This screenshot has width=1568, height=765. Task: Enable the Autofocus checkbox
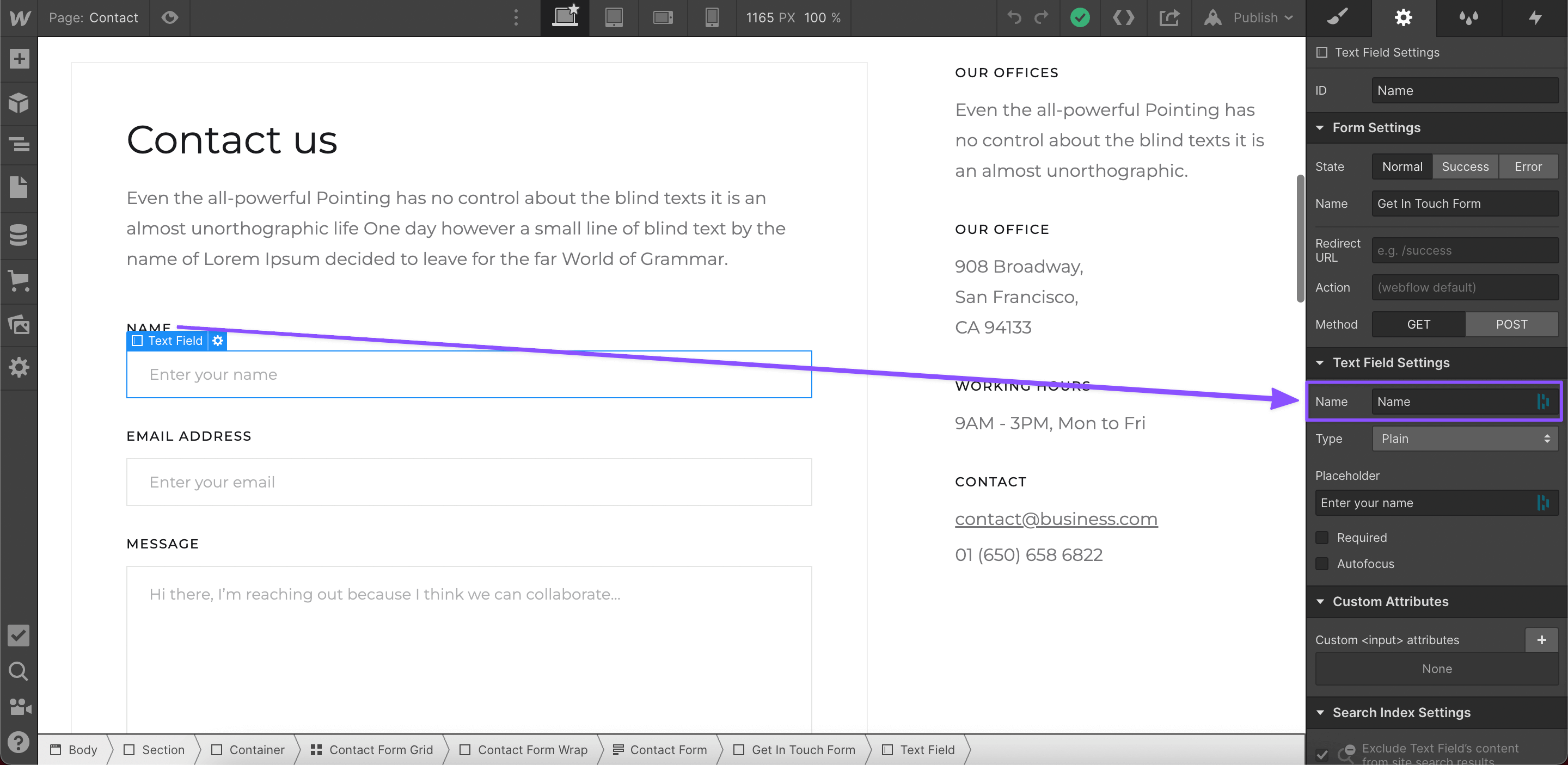coord(1322,564)
